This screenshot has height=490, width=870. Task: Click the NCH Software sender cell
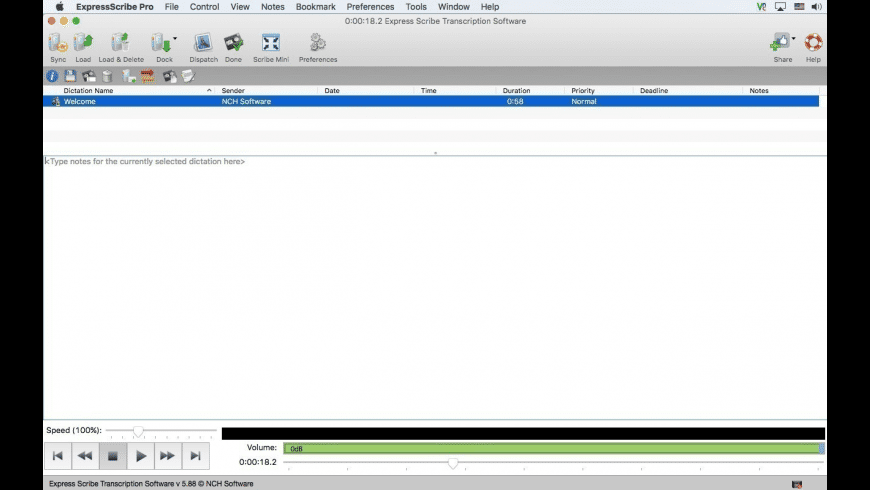point(246,102)
